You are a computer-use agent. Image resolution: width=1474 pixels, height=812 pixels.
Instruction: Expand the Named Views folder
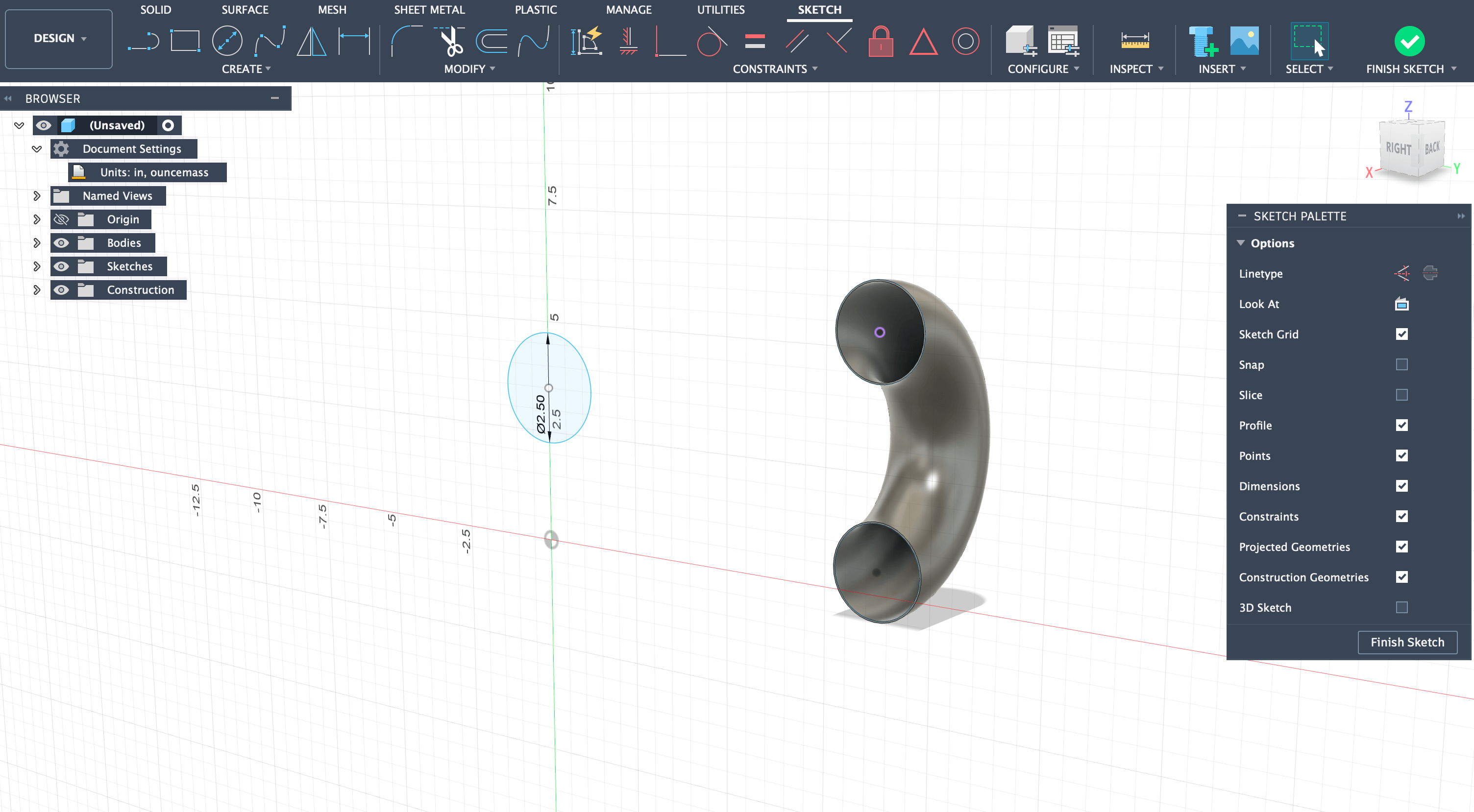(37, 195)
